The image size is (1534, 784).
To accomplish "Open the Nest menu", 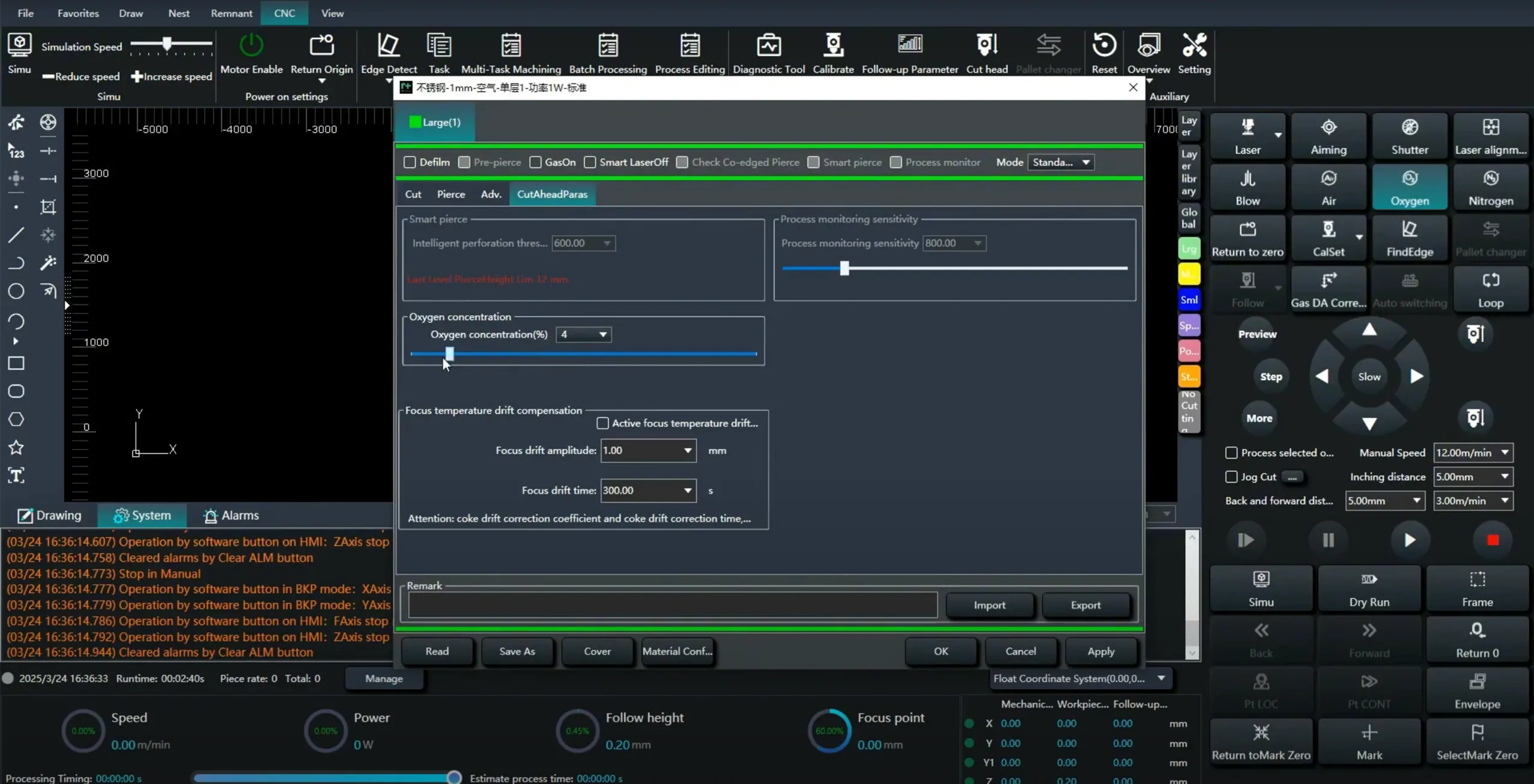I will pyautogui.click(x=178, y=13).
